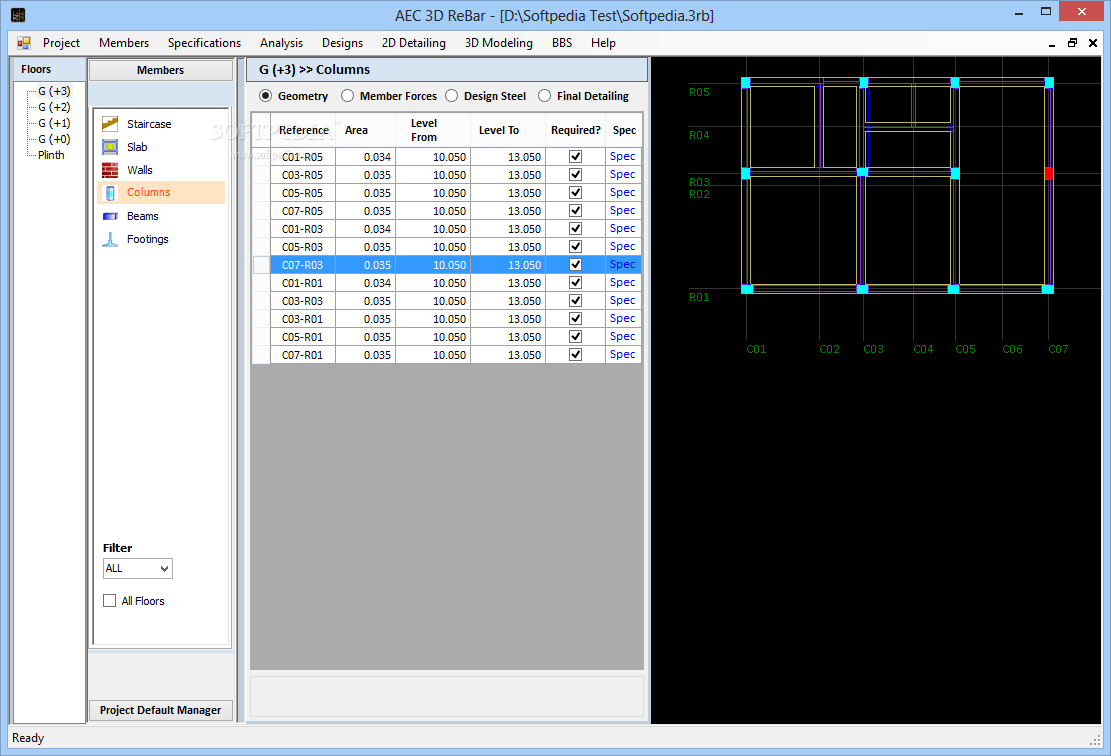Image resolution: width=1111 pixels, height=756 pixels.
Task: Select the Design Steel radio button
Action: click(x=451, y=96)
